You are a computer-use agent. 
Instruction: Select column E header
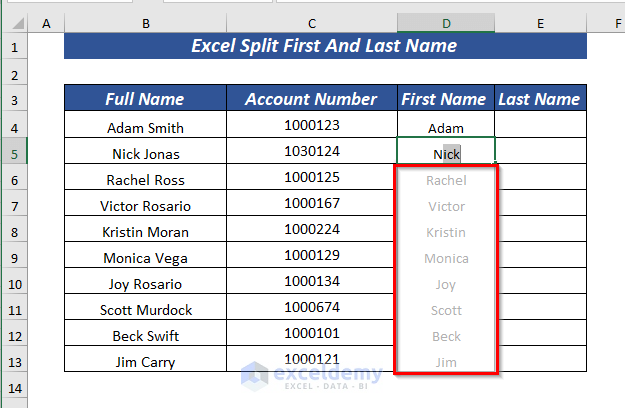pos(540,22)
